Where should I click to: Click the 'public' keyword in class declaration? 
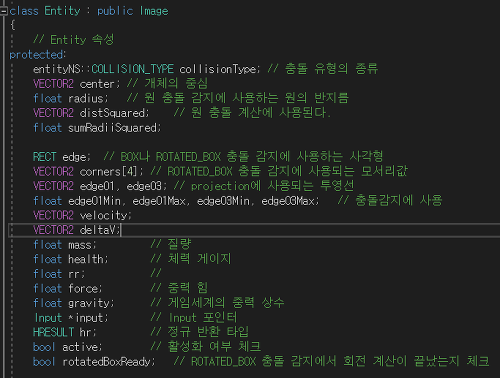coord(115,11)
